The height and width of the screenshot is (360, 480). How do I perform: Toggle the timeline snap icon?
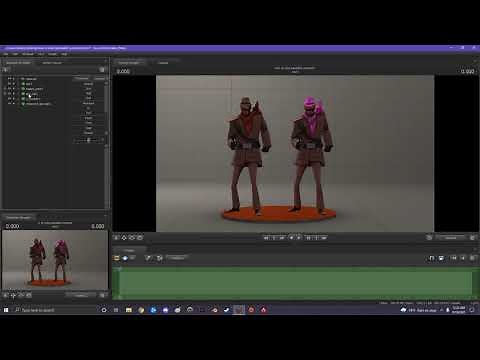432,258
